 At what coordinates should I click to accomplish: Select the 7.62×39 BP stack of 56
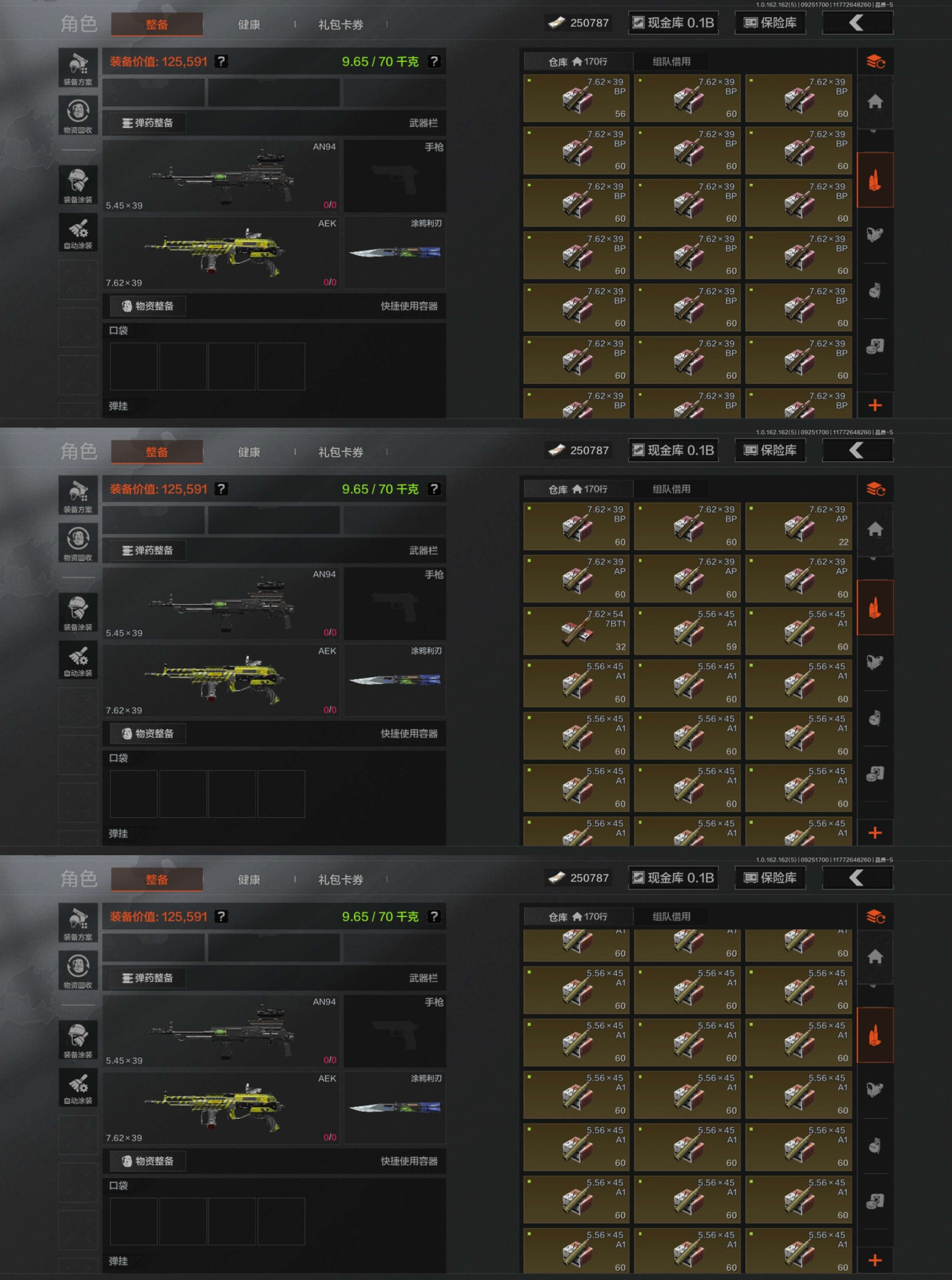[x=576, y=98]
